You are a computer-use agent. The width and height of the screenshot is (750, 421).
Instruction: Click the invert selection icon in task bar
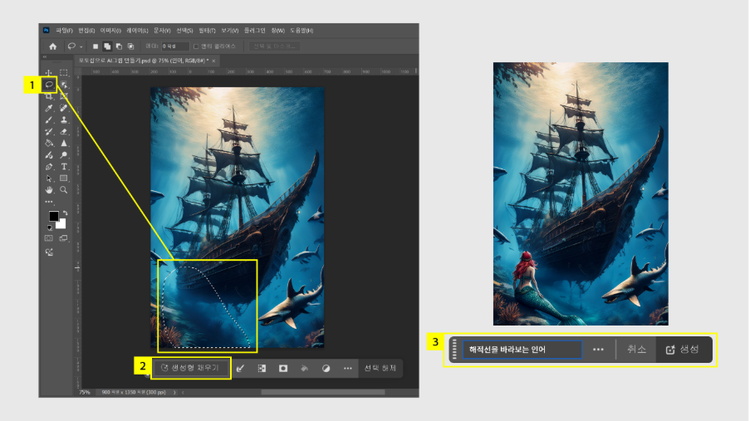pos(262,368)
